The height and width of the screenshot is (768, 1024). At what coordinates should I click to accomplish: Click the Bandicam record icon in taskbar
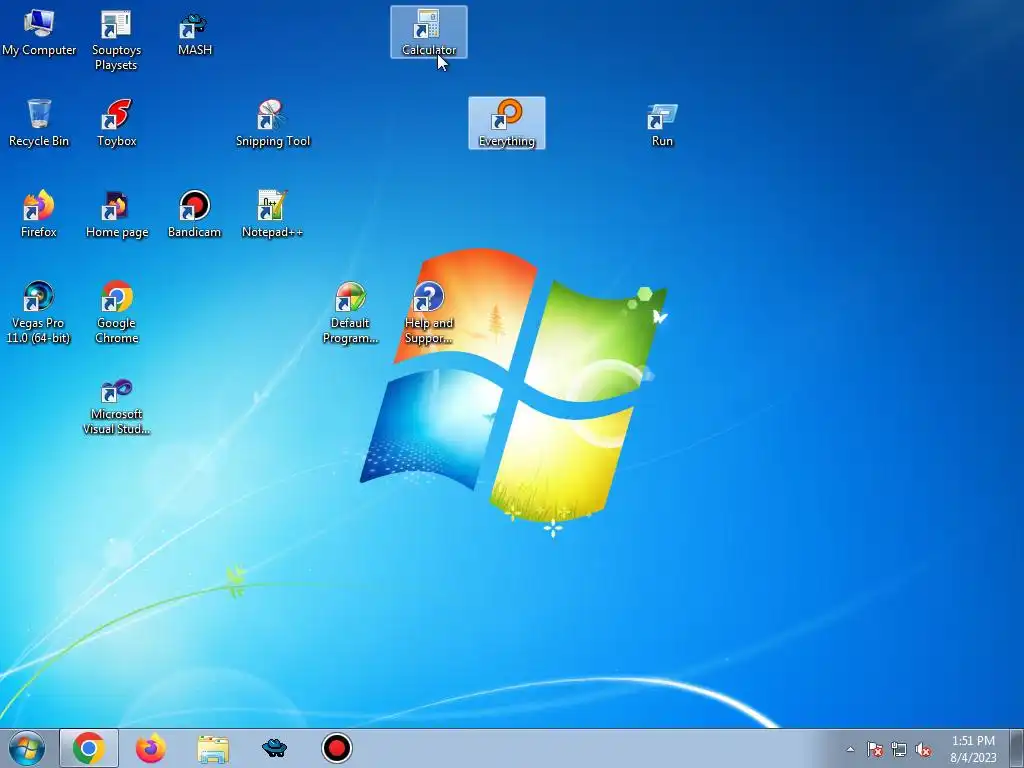tap(337, 748)
